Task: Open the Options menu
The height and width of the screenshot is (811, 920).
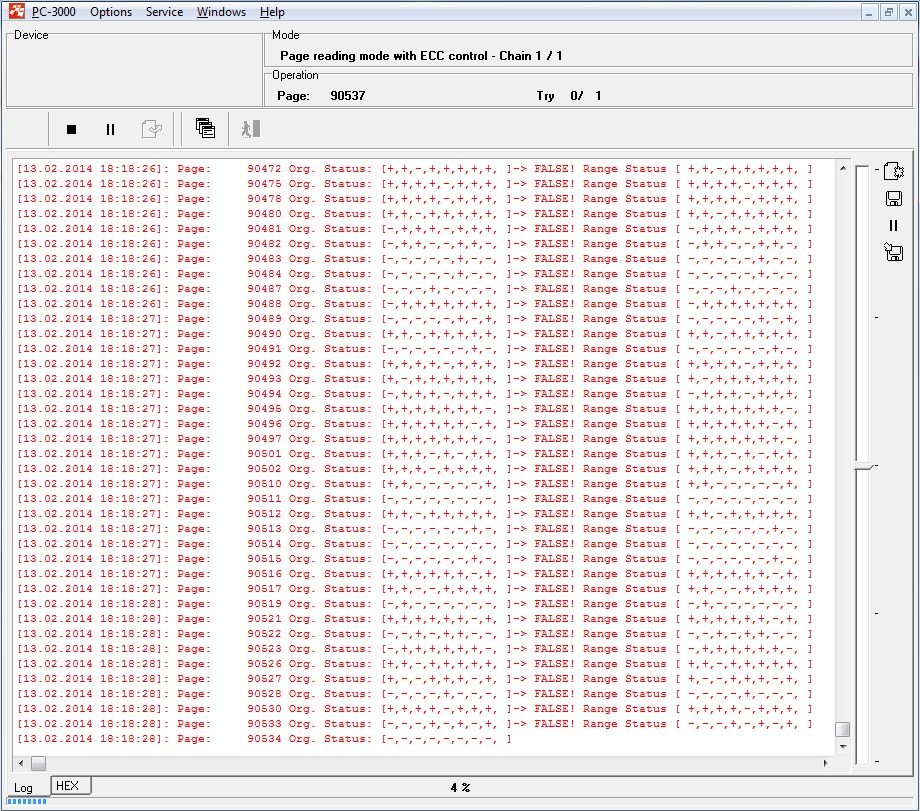Action: pyautogui.click(x=111, y=12)
